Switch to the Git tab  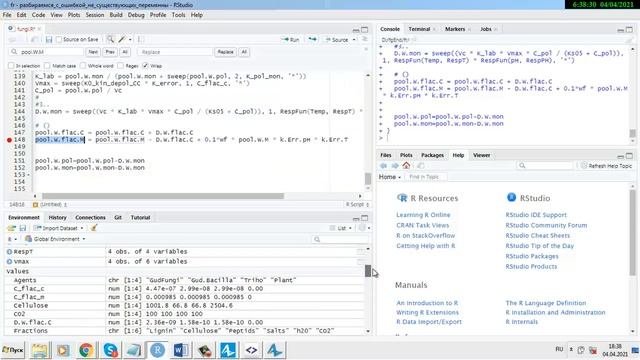coord(118,218)
